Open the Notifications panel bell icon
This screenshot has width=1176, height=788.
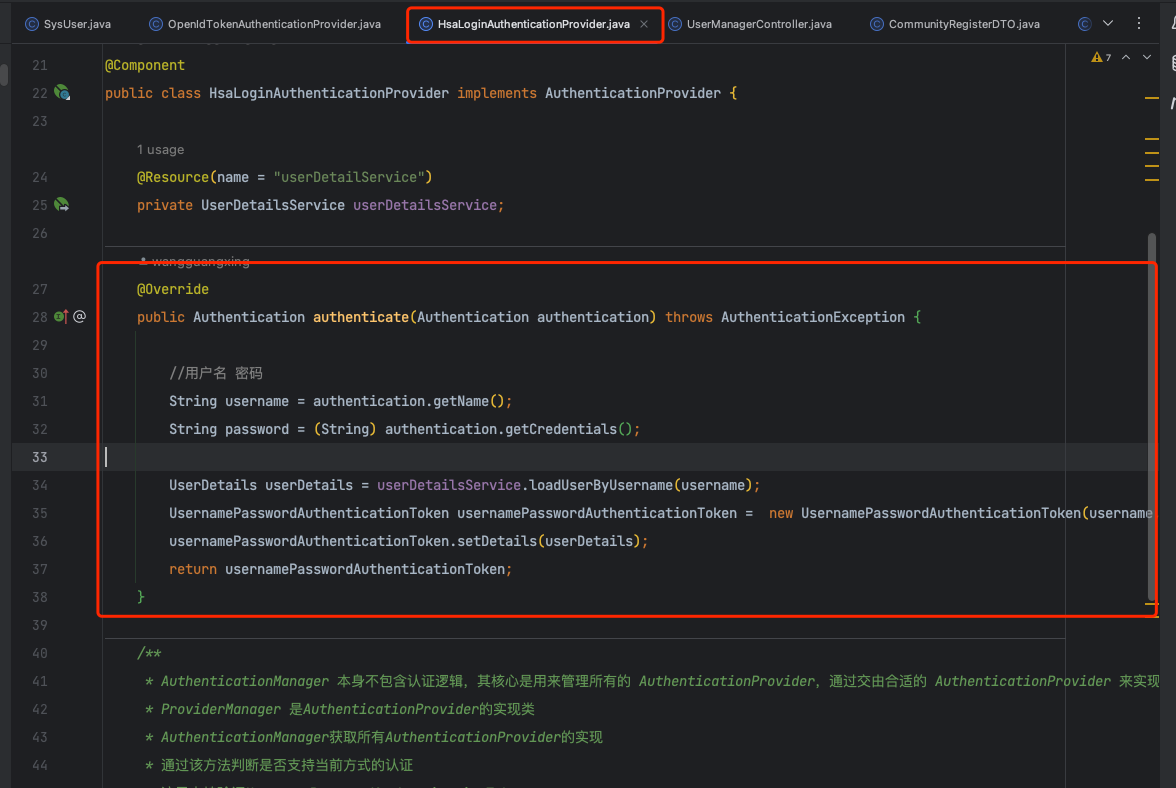click(1170, 23)
